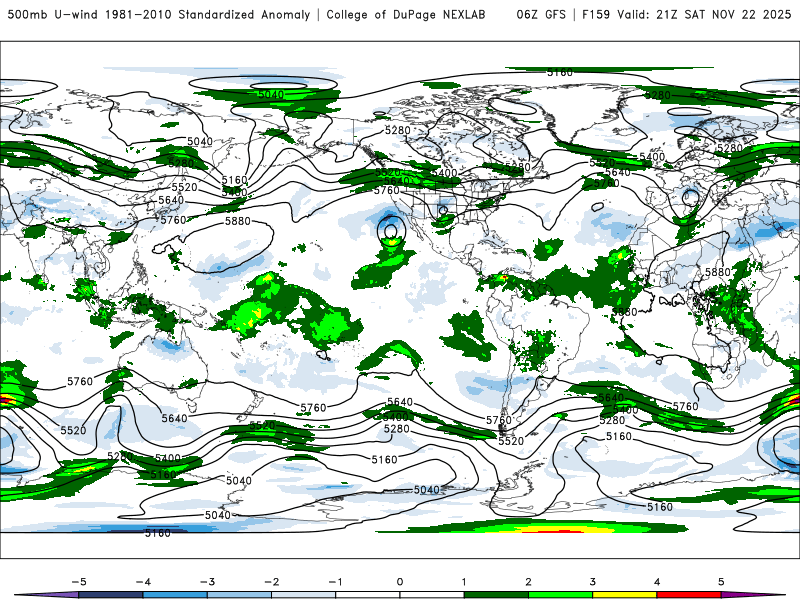Click the '0' colorbar tick label
This screenshot has width=800, height=600.
(x=400, y=582)
